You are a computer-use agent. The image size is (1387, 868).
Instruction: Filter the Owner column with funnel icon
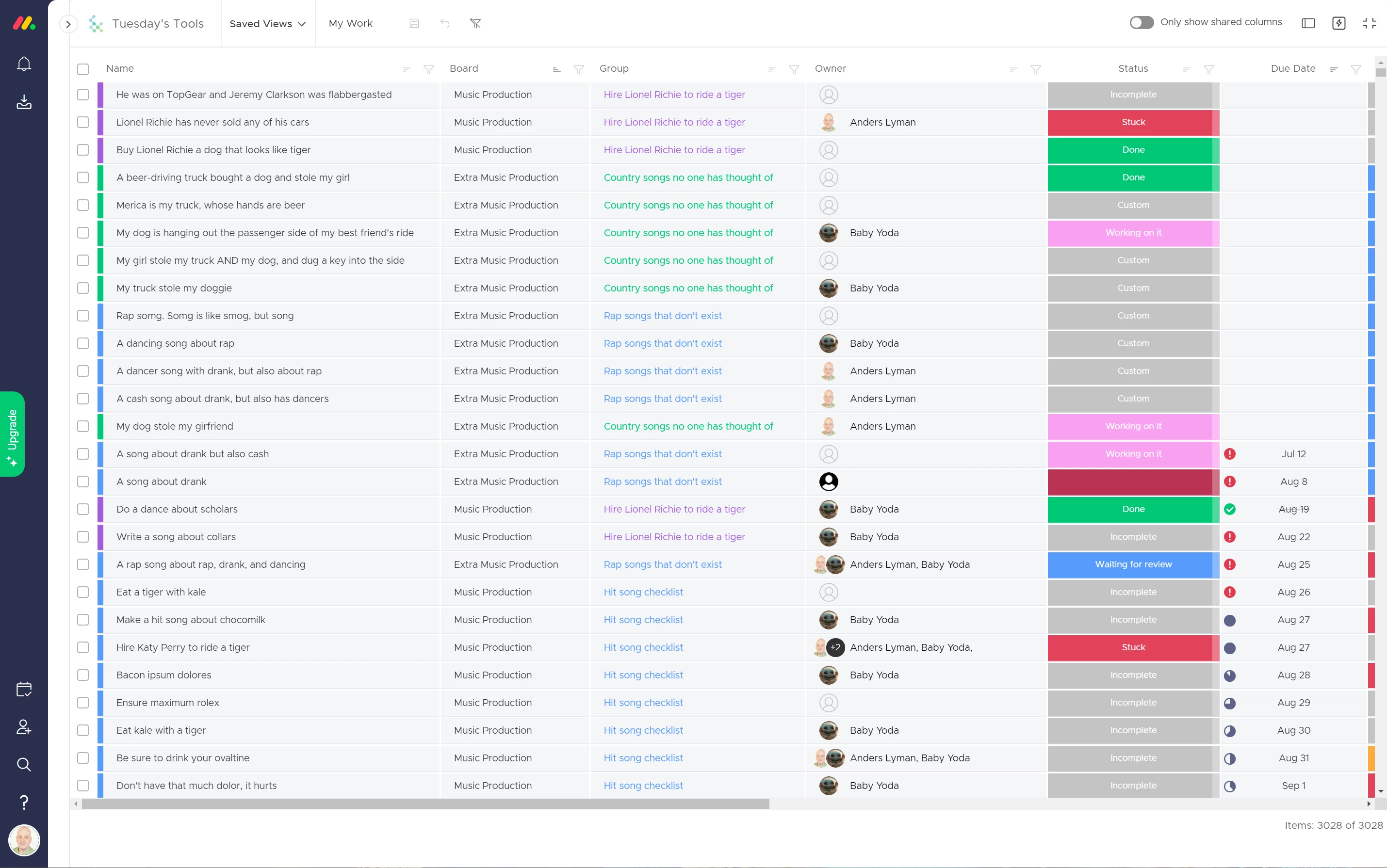click(x=1035, y=69)
